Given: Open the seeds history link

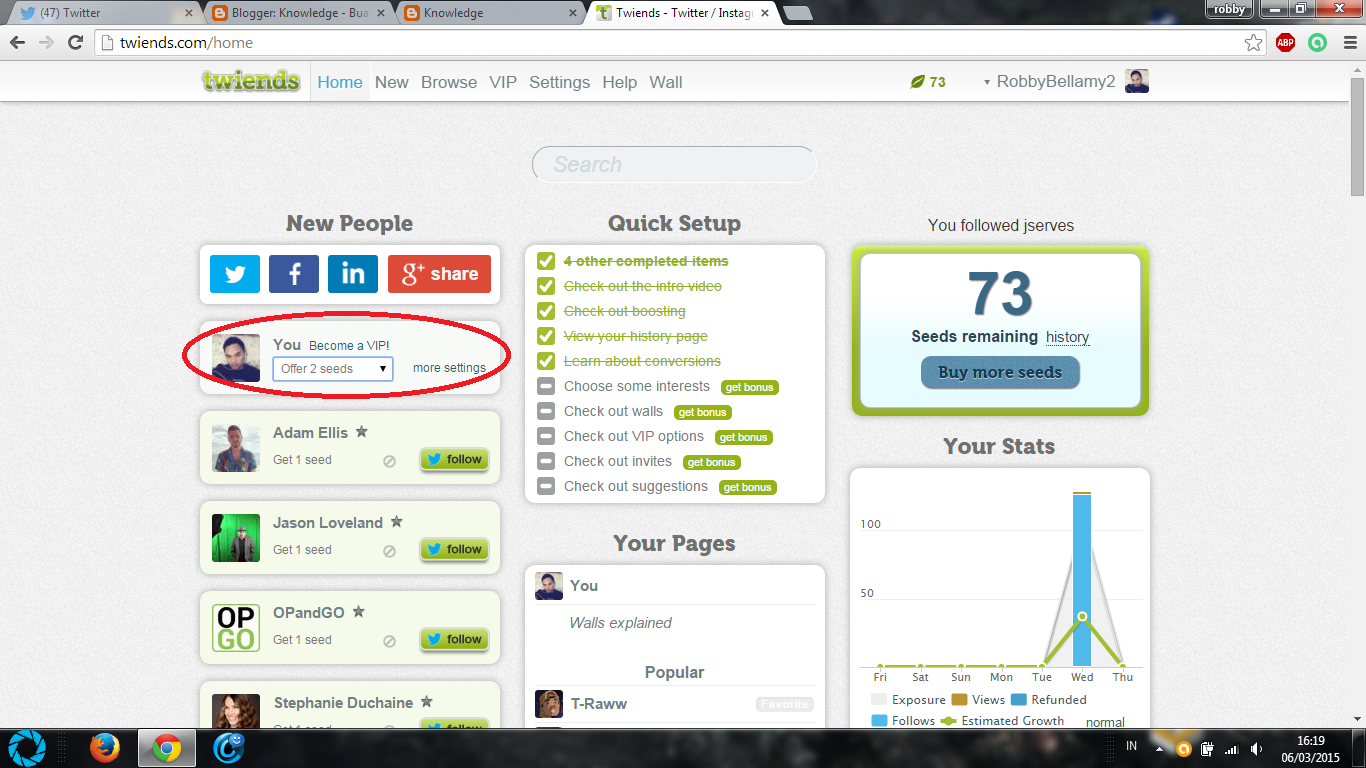Looking at the screenshot, I should pos(1067,337).
